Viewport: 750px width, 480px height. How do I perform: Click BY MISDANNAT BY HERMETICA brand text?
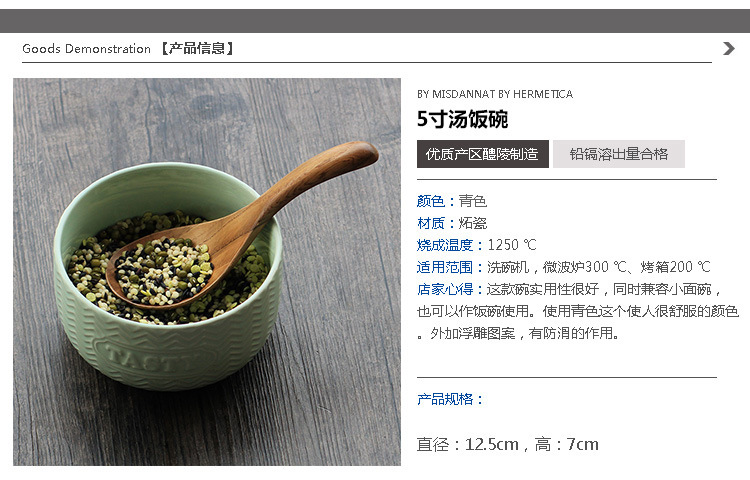(495, 94)
